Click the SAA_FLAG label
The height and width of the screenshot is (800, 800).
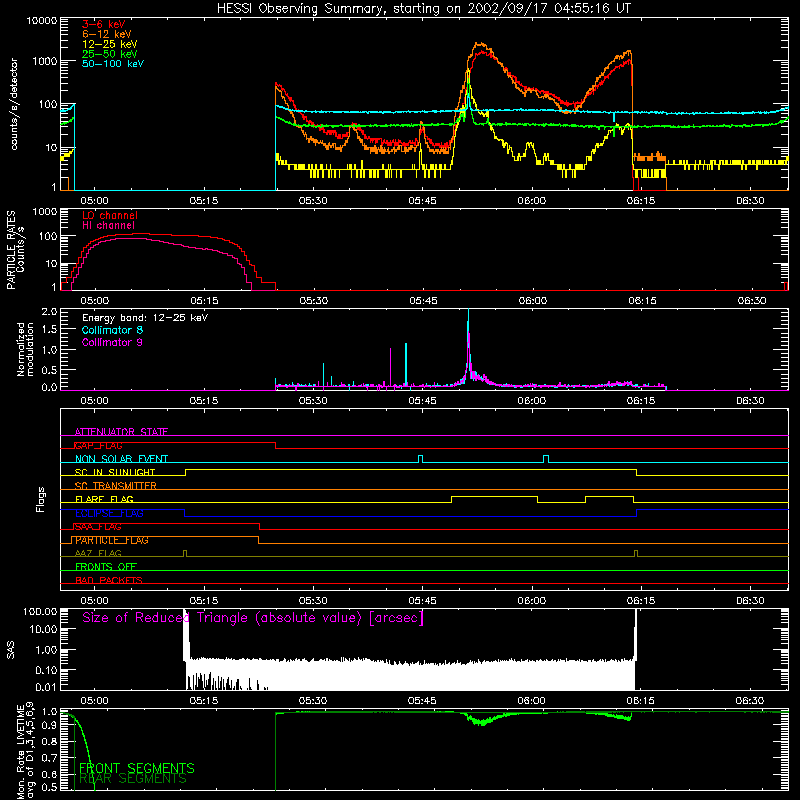point(98,527)
